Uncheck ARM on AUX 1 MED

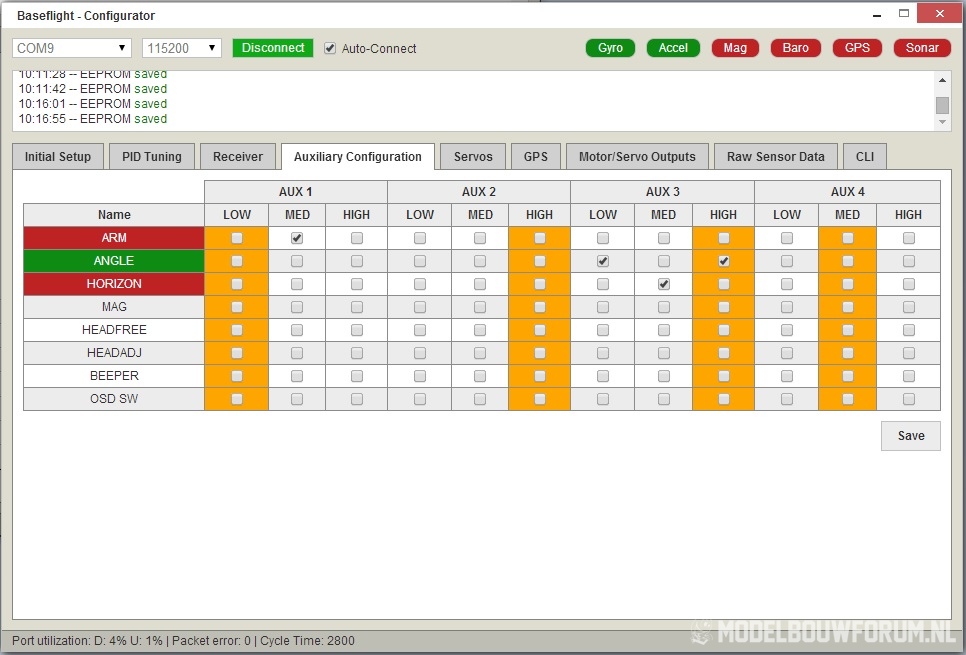(297, 238)
